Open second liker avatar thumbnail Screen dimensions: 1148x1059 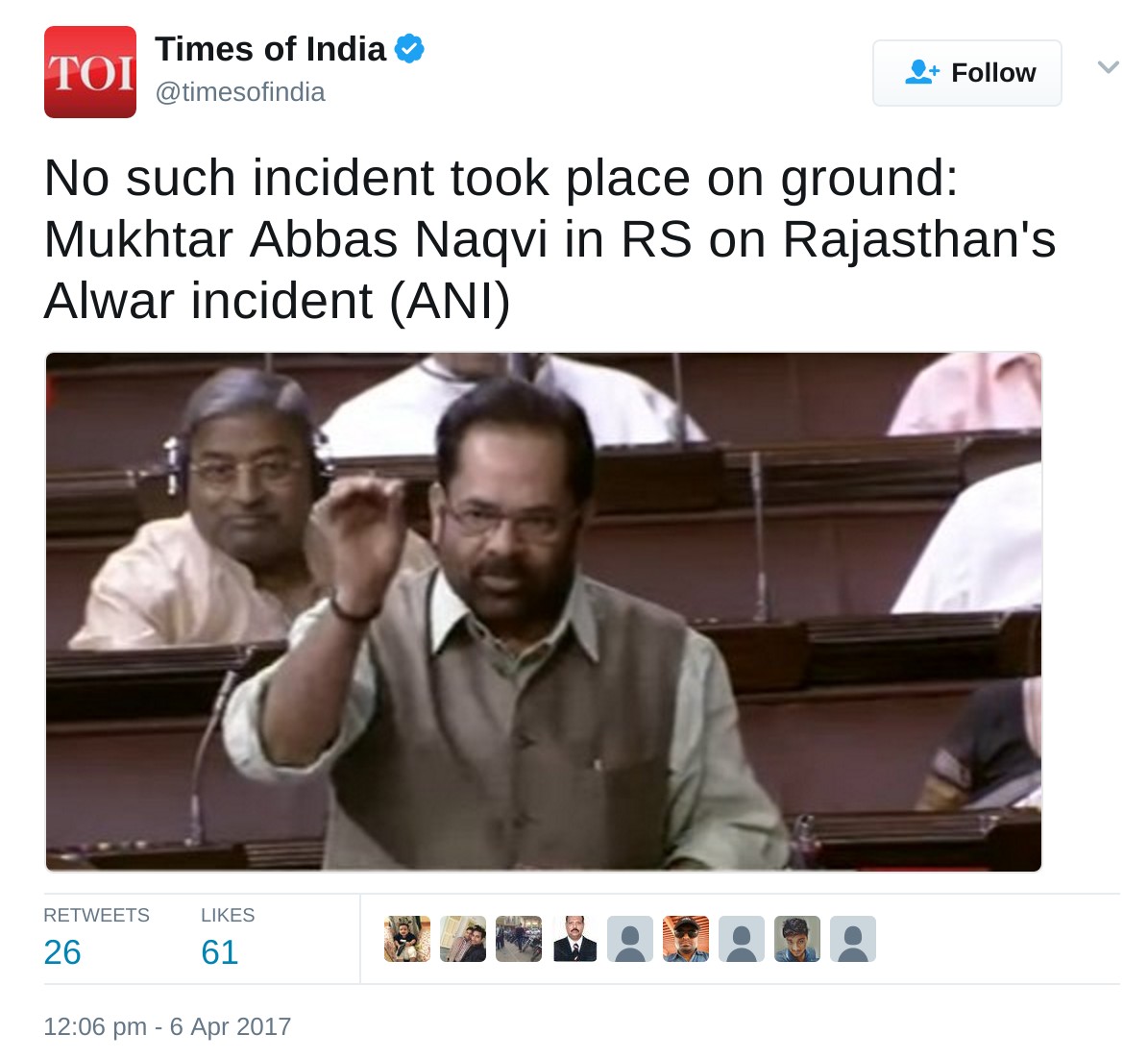(463, 939)
